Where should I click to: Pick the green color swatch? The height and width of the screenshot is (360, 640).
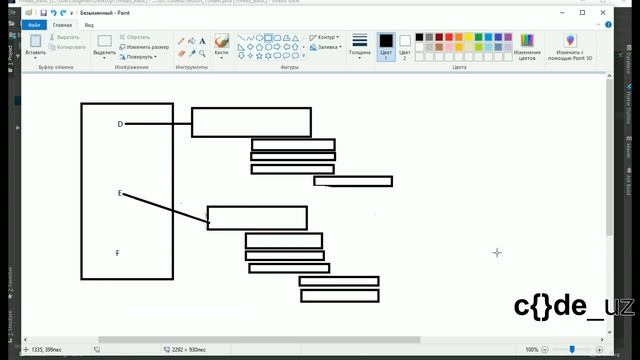tap(478, 37)
